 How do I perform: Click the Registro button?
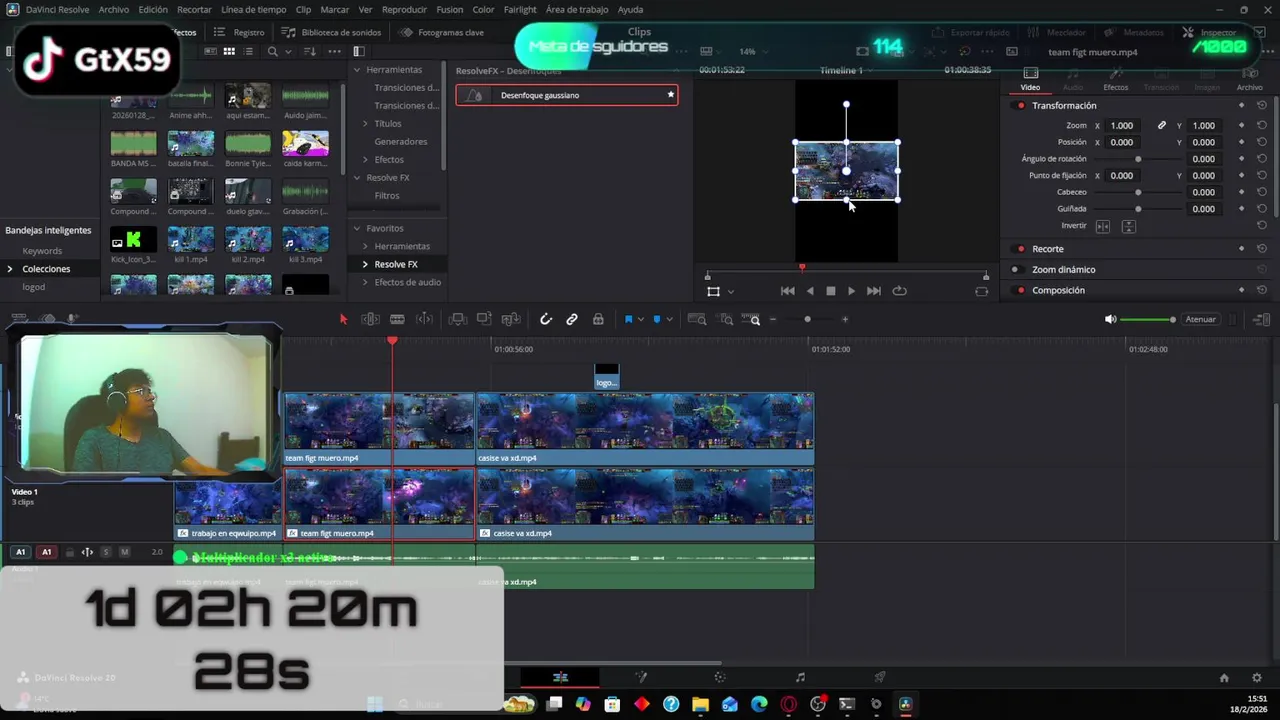pyautogui.click(x=239, y=32)
